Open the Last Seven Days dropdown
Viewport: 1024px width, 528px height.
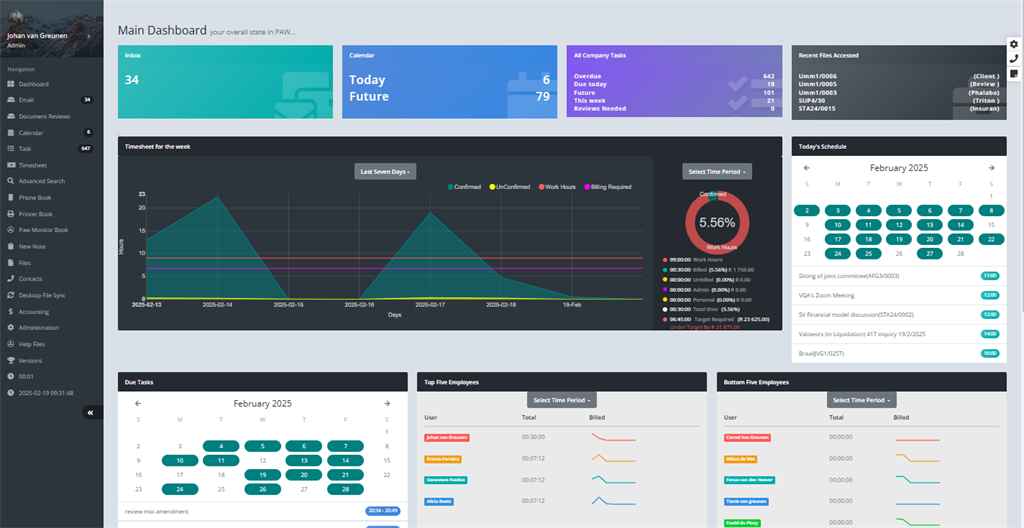pos(385,172)
